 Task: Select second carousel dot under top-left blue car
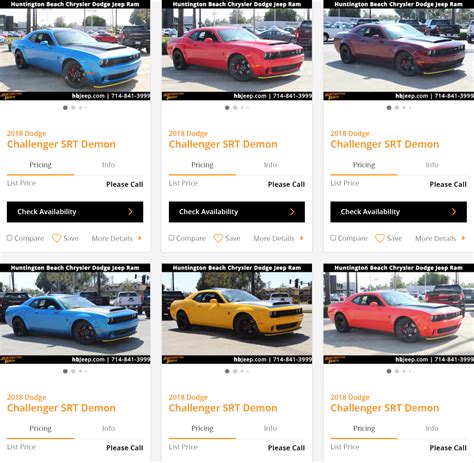click(73, 108)
